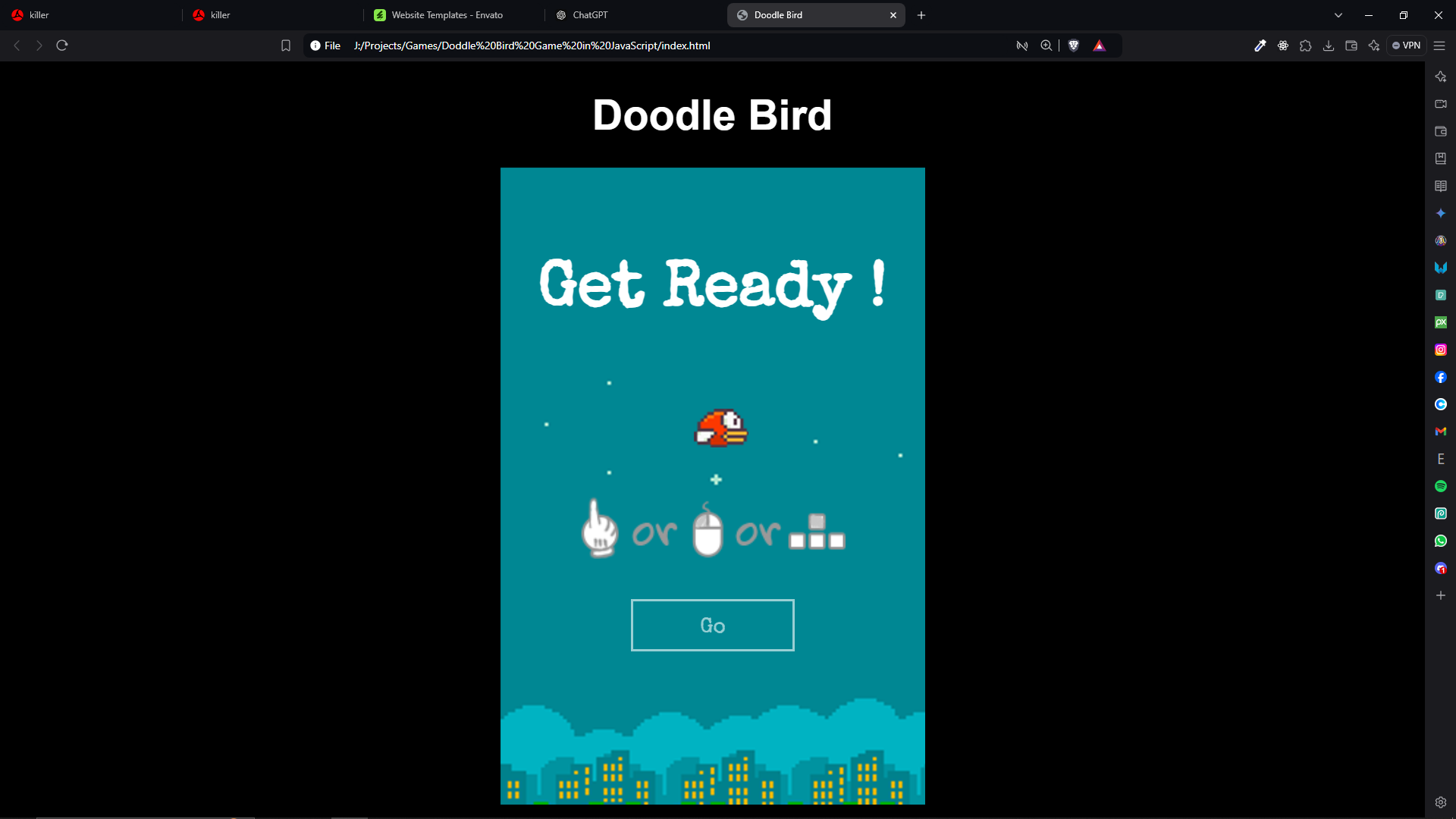Open the reading list in the sidebar
This screenshot has width=1456, height=819.
1441,186
